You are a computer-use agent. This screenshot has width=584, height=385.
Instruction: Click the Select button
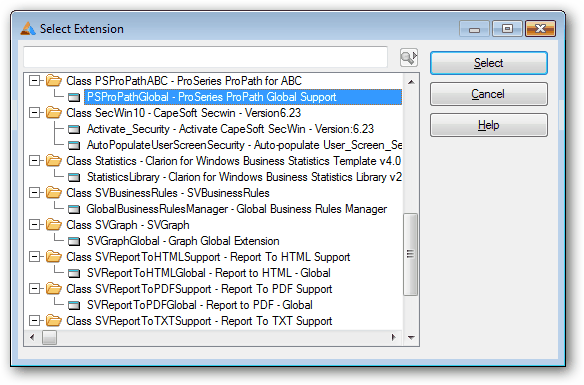click(489, 63)
